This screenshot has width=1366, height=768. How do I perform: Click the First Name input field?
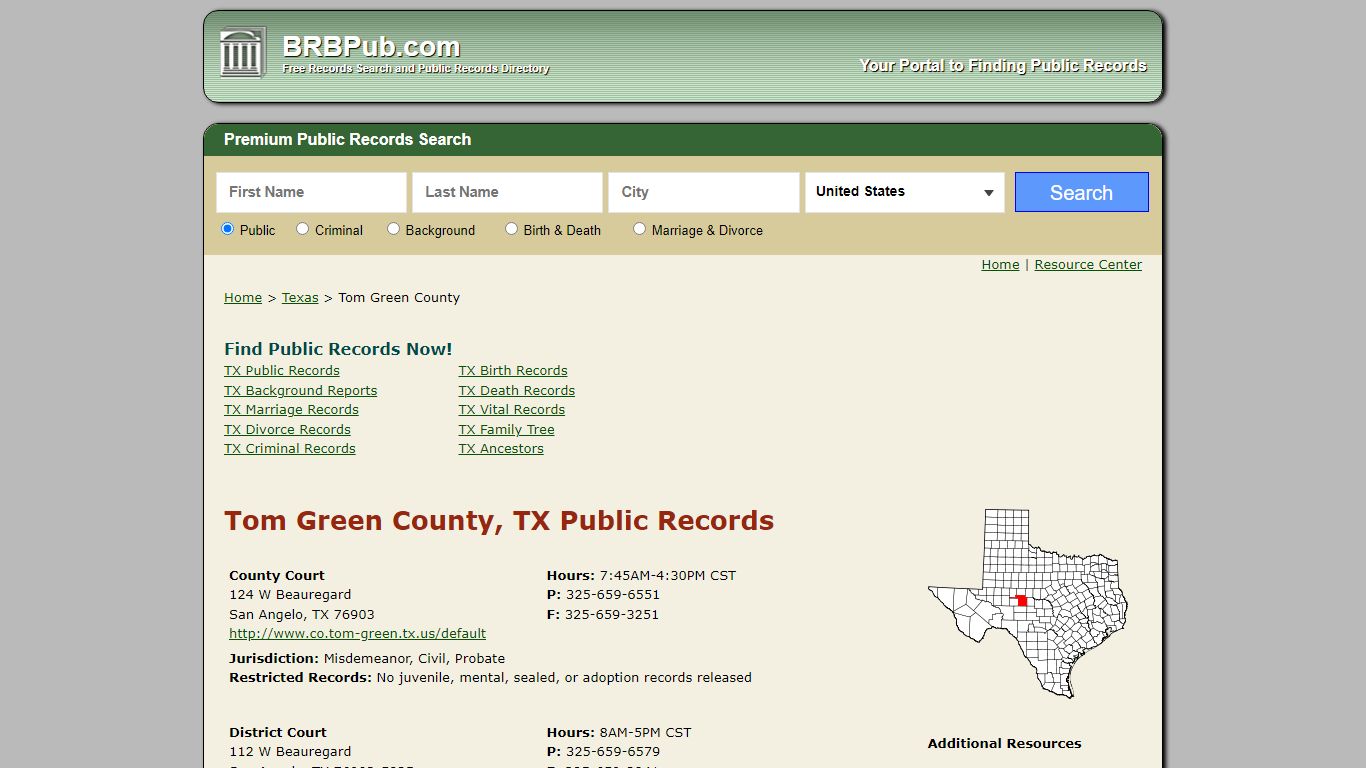coord(311,192)
